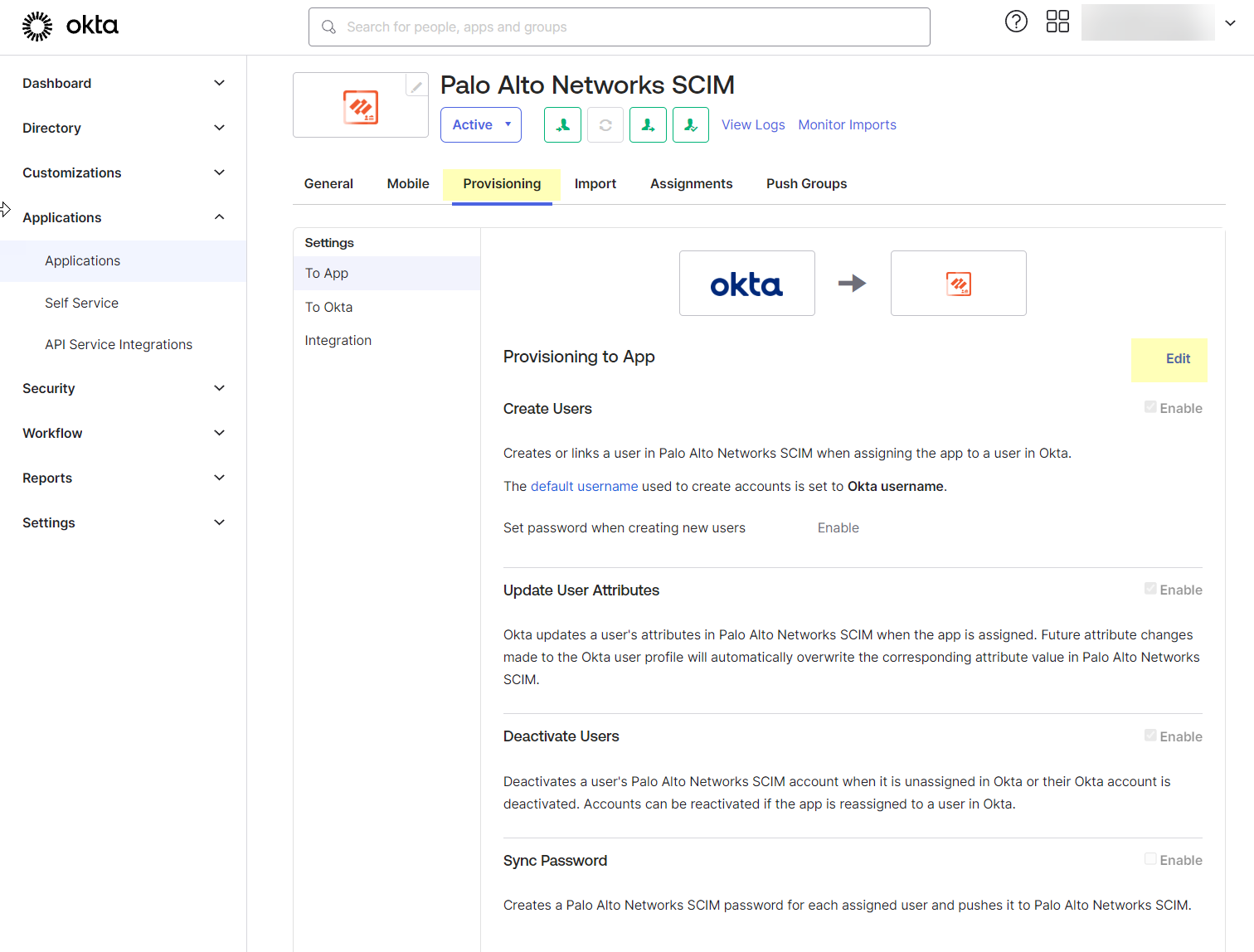Screen dimensions: 1254x952
Task: Click Edit for Provisioning to App
Action: (1177, 359)
